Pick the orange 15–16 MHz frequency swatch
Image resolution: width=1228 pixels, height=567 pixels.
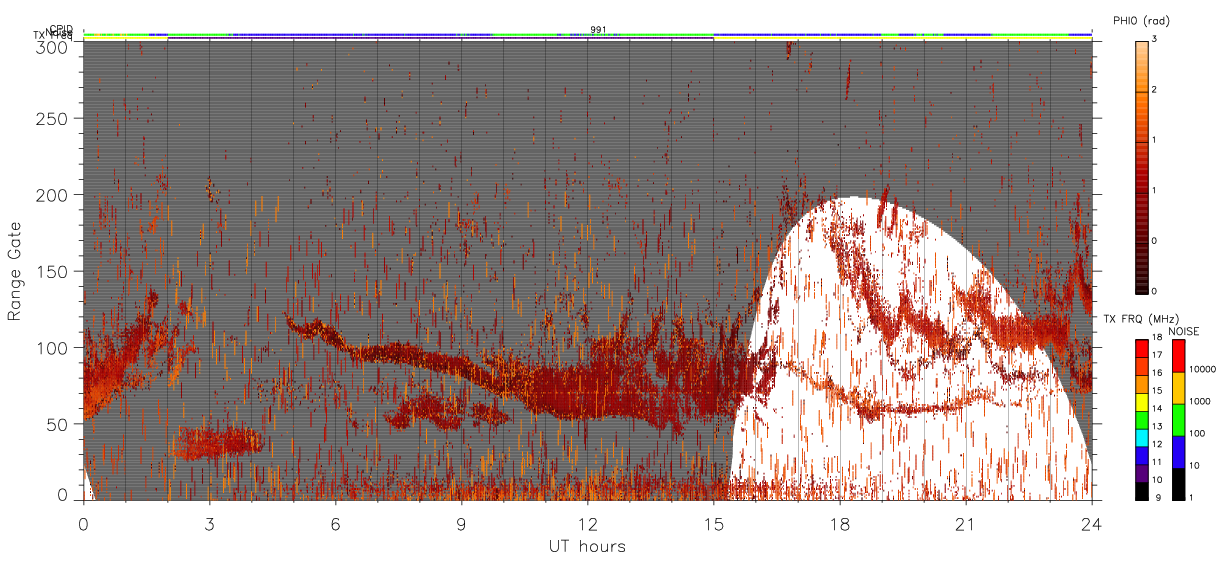(1141, 384)
